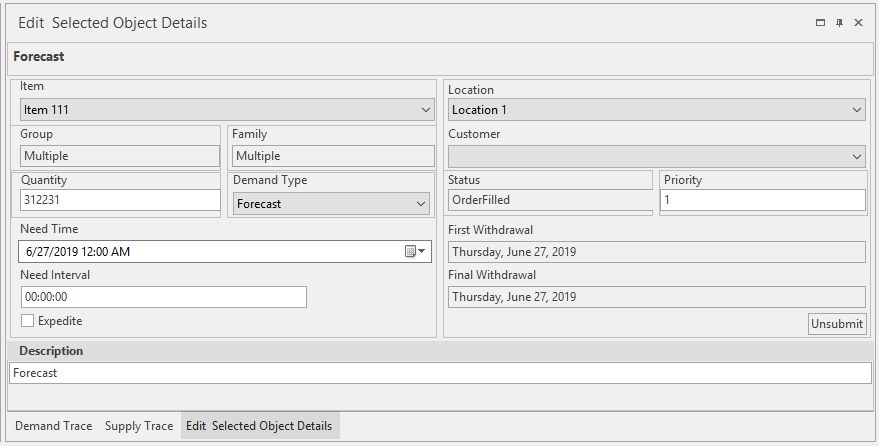Switch to the Supply Trace tab
The image size is (879, 446).
tap(139, 426)
